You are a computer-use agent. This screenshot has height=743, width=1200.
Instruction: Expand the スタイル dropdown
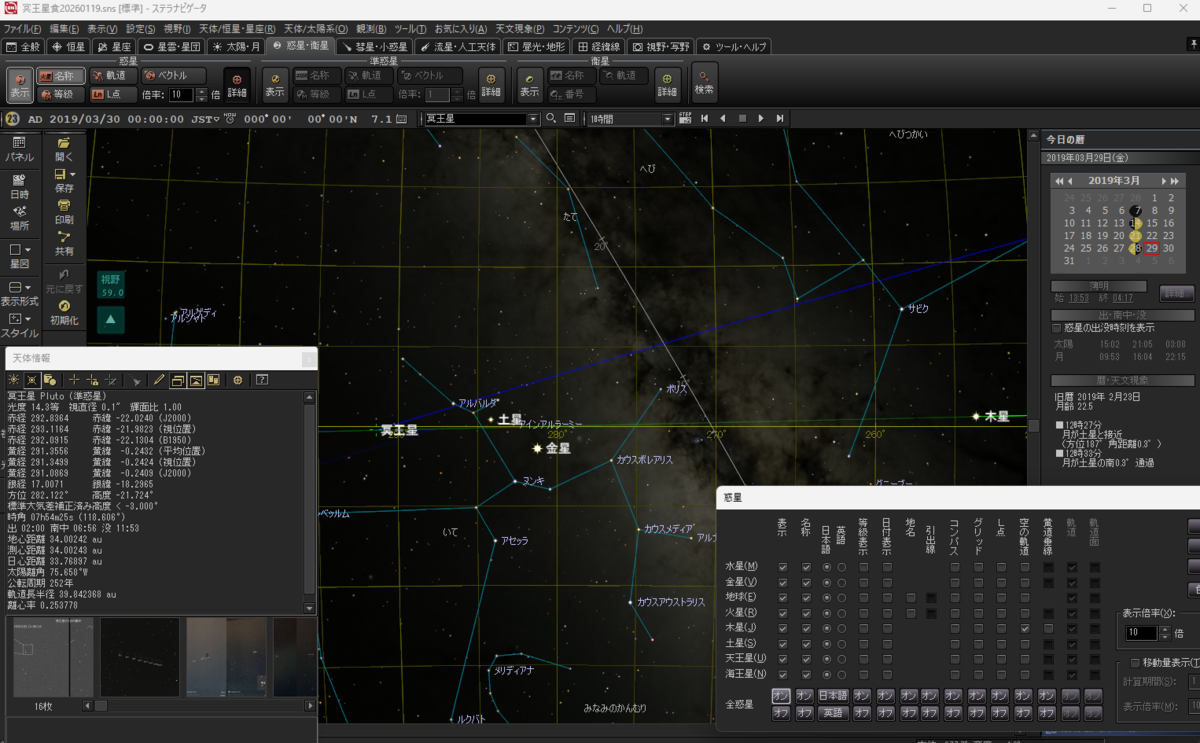28,319
